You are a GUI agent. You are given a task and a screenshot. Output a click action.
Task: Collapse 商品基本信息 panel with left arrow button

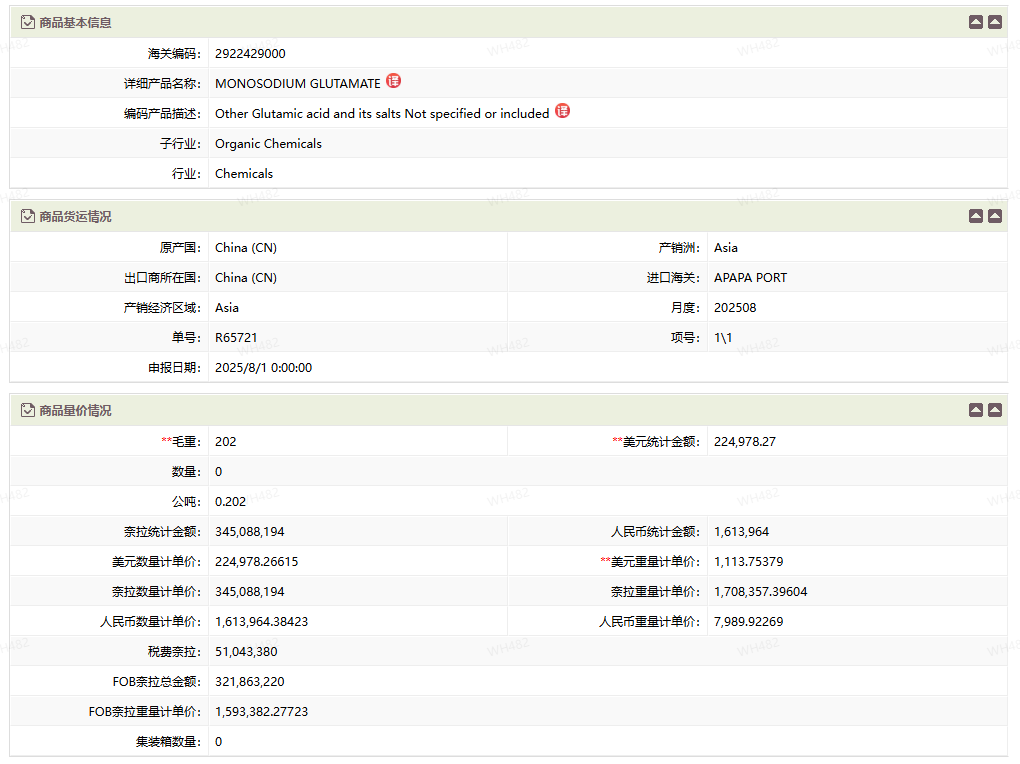click(976, 22)
